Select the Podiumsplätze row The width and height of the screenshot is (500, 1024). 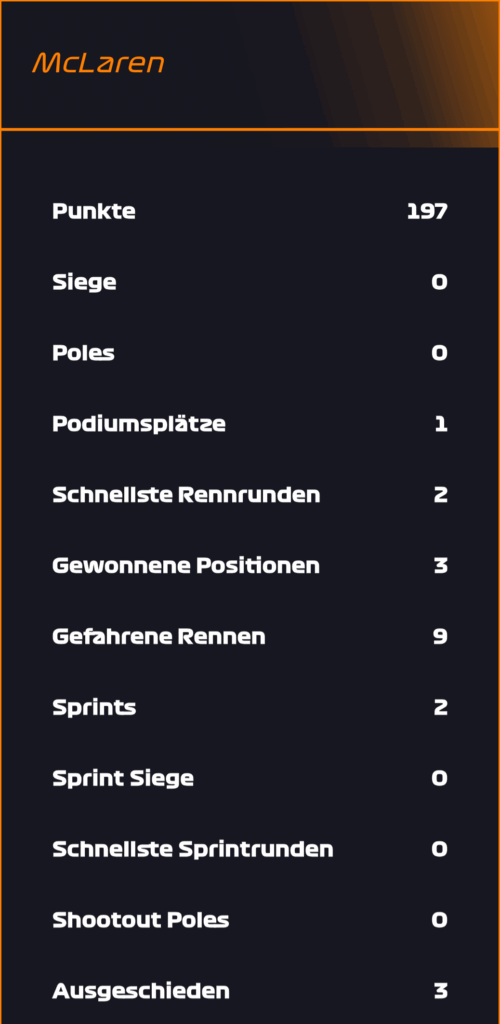point(250,424)
